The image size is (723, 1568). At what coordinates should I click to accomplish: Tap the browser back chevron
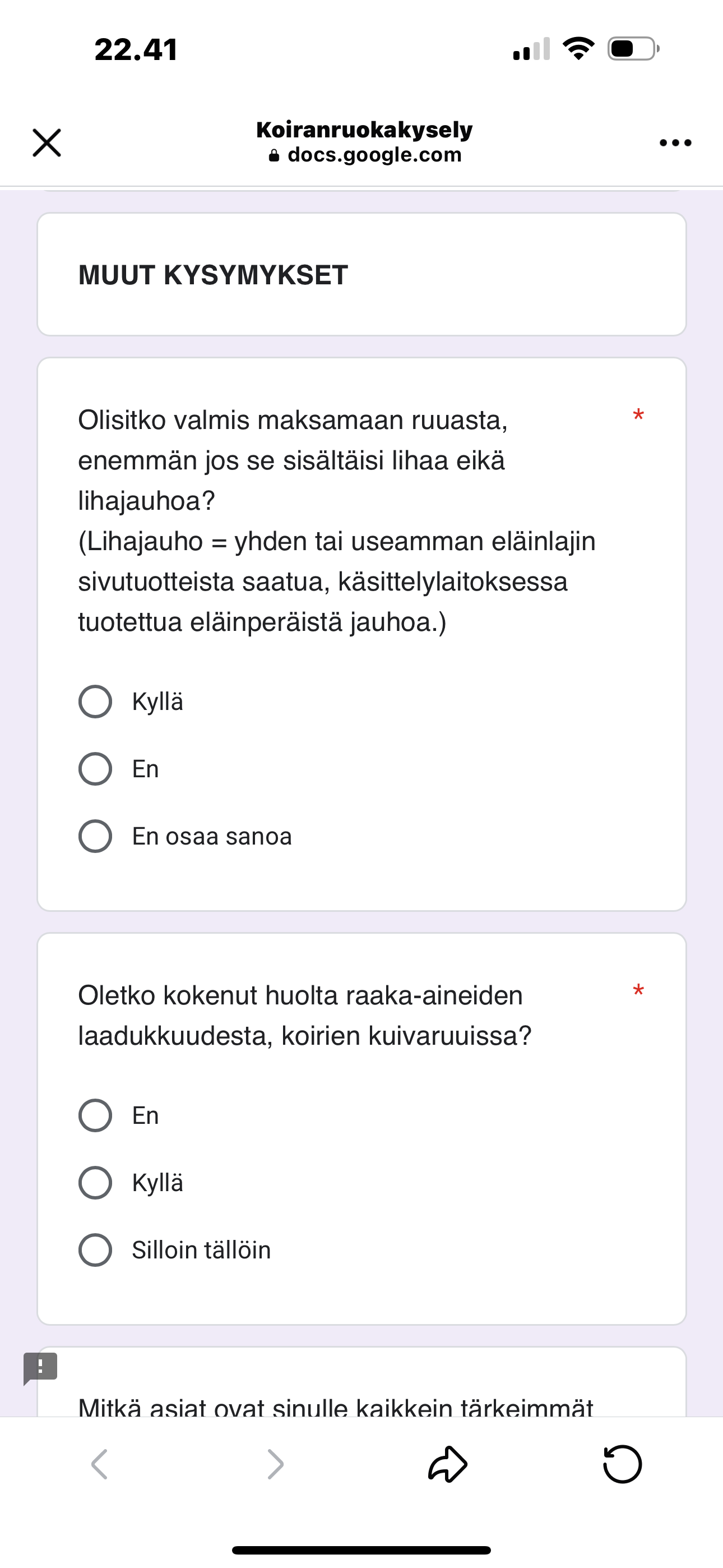(x=99, y=1464)
